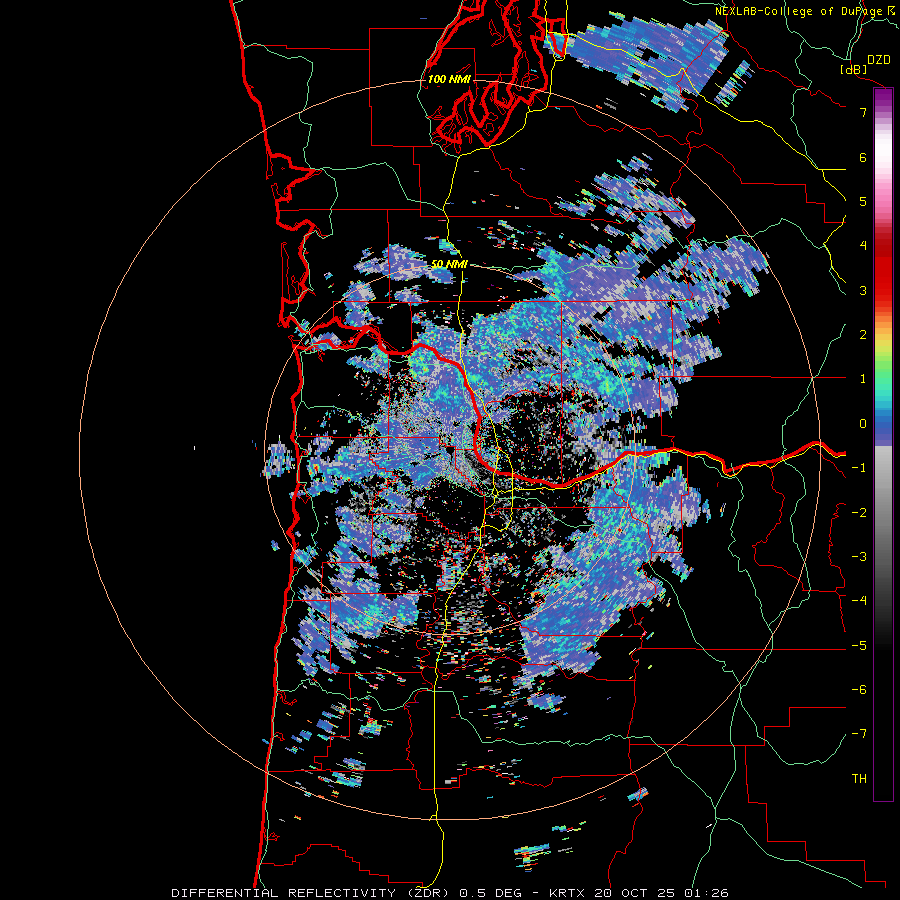This screenshot has width=900, height=900.
Task: Click the 5 value on the color scale
Action: (863, 201)
